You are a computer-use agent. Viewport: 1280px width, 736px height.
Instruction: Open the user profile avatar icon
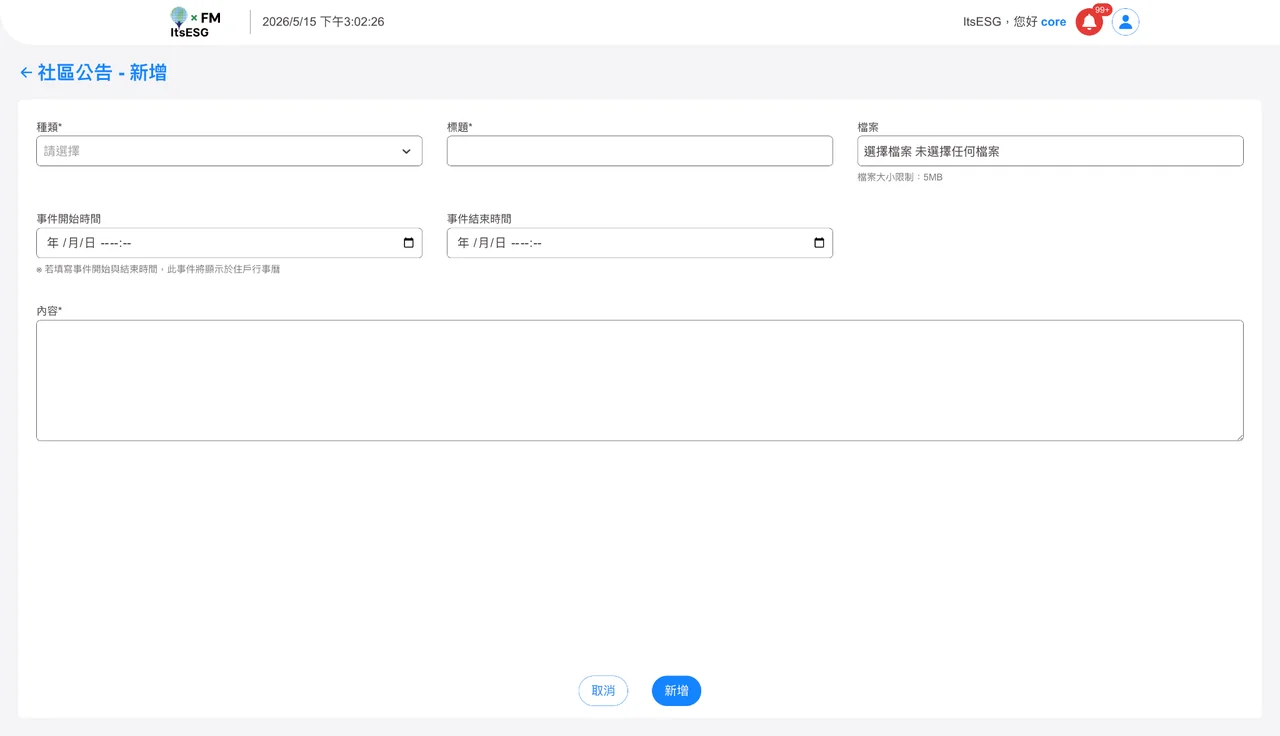point(1126,22)
